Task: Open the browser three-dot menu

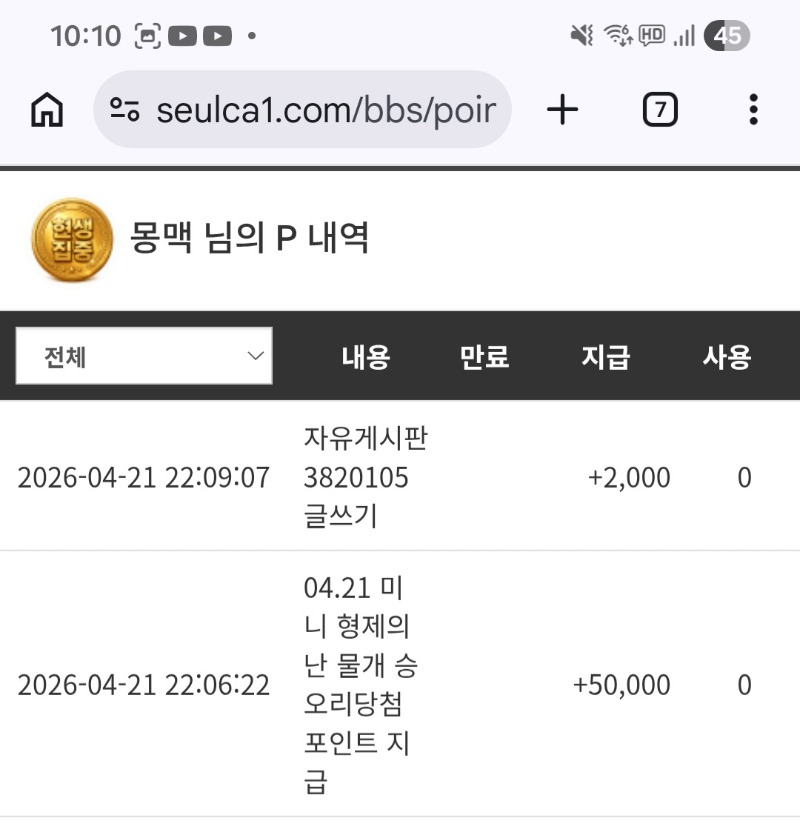Action: tap(753, 110)
